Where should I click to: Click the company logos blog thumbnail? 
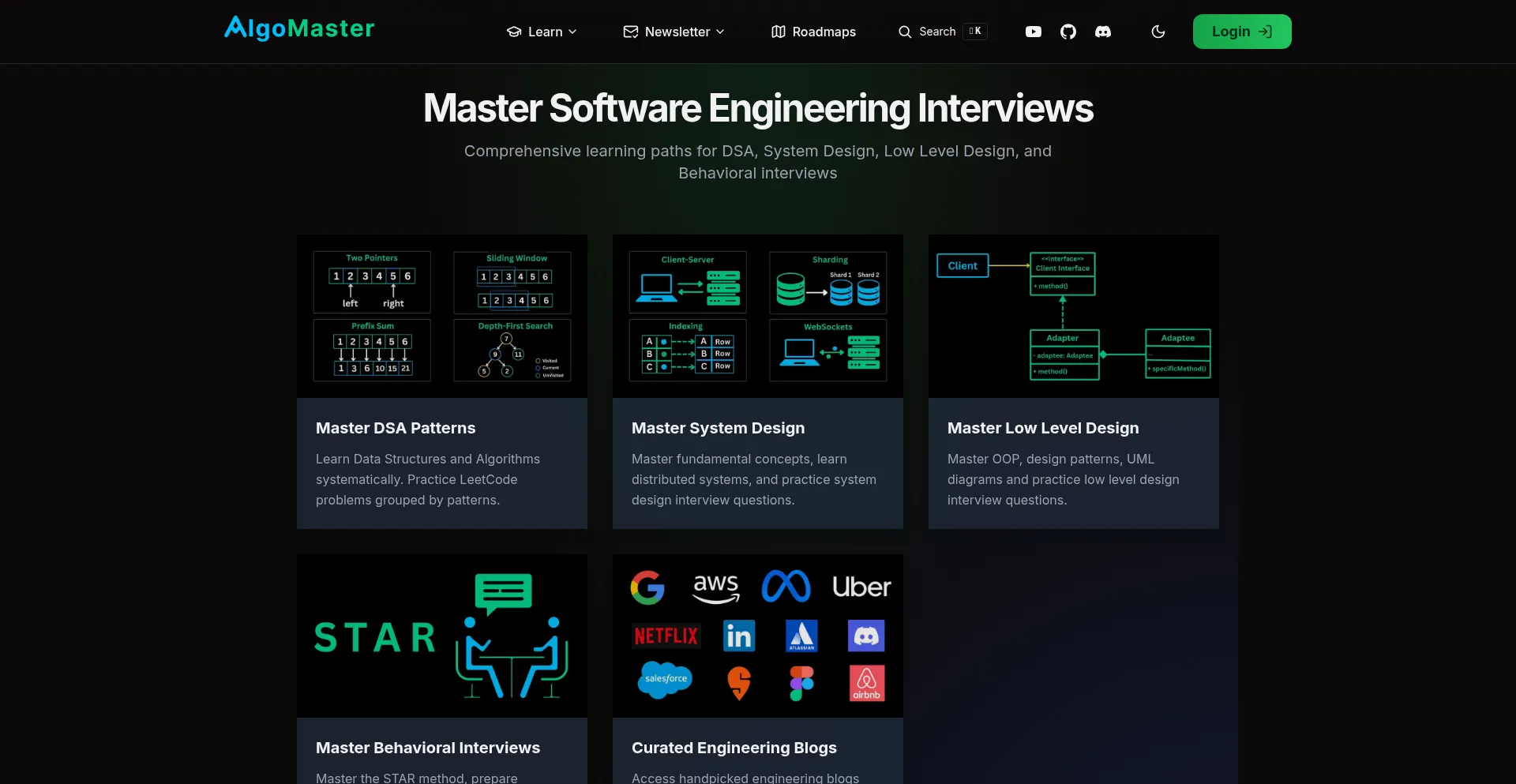tap(758, 636)
